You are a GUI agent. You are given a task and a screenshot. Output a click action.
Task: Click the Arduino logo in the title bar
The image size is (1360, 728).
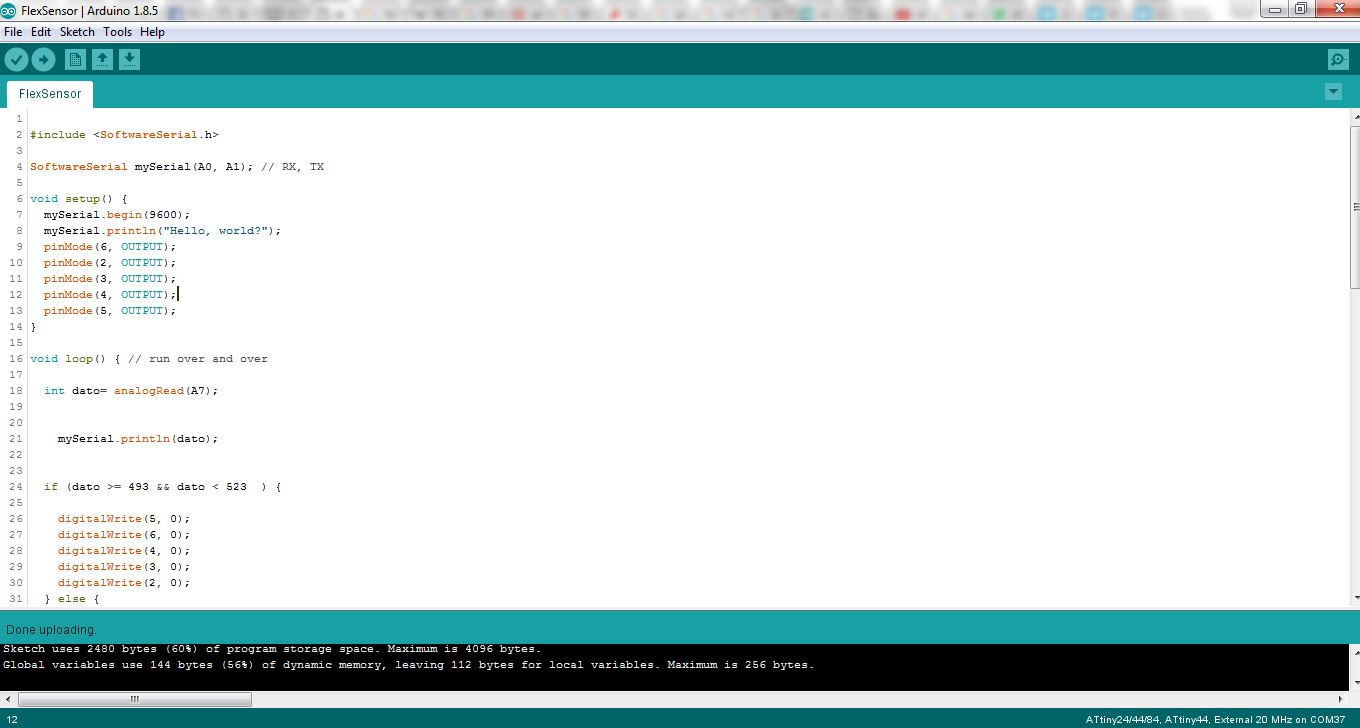pos(9,9)
